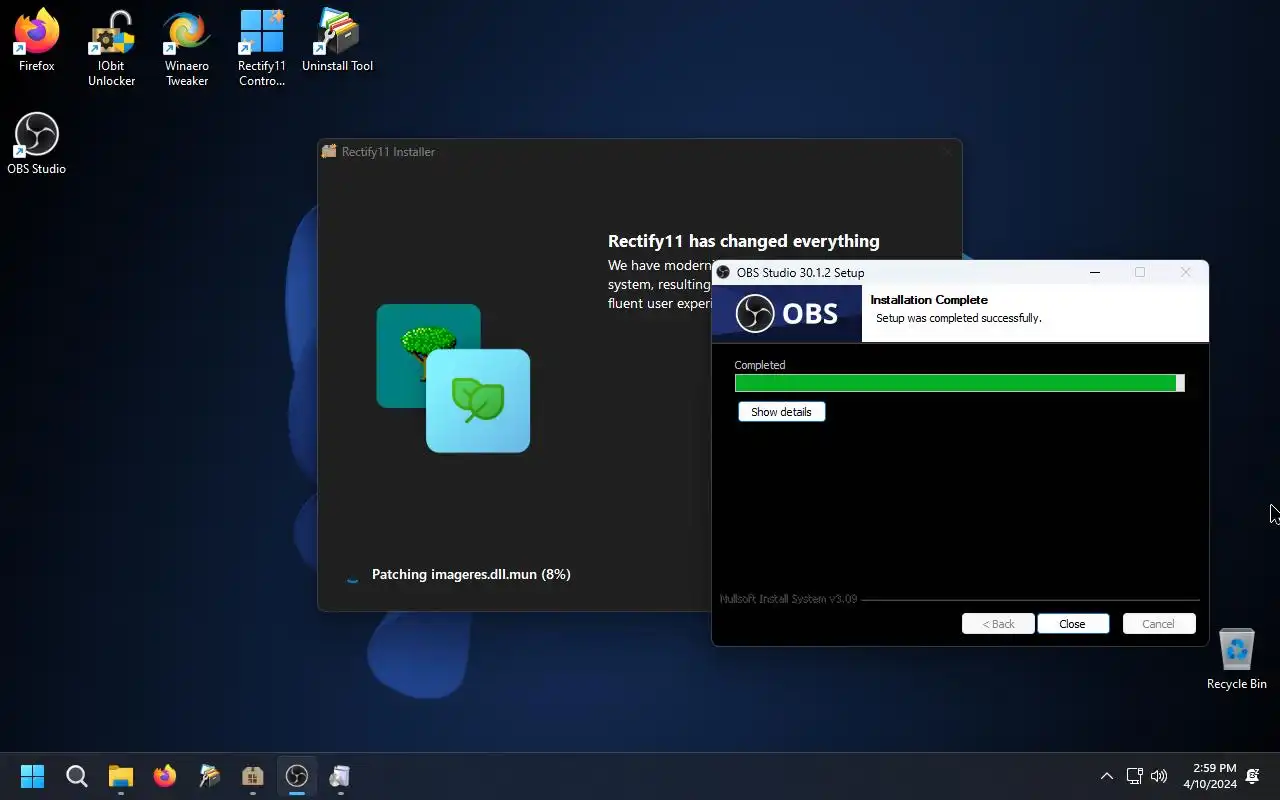Click the OBS logo in setup header
This screenshot has height=800, width=1280.
click(787, 314)
